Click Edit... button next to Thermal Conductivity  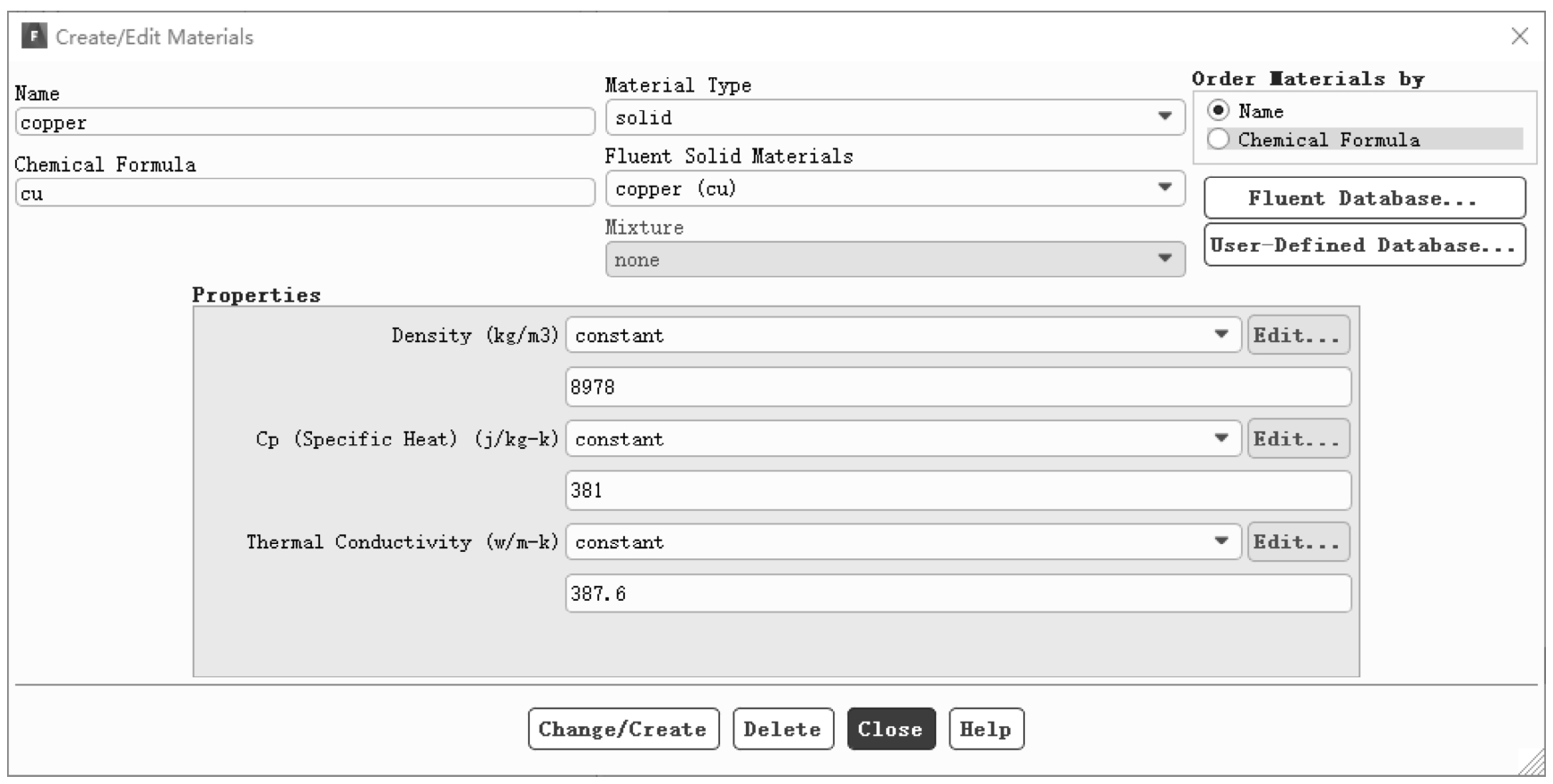[x=1298, y=541]
